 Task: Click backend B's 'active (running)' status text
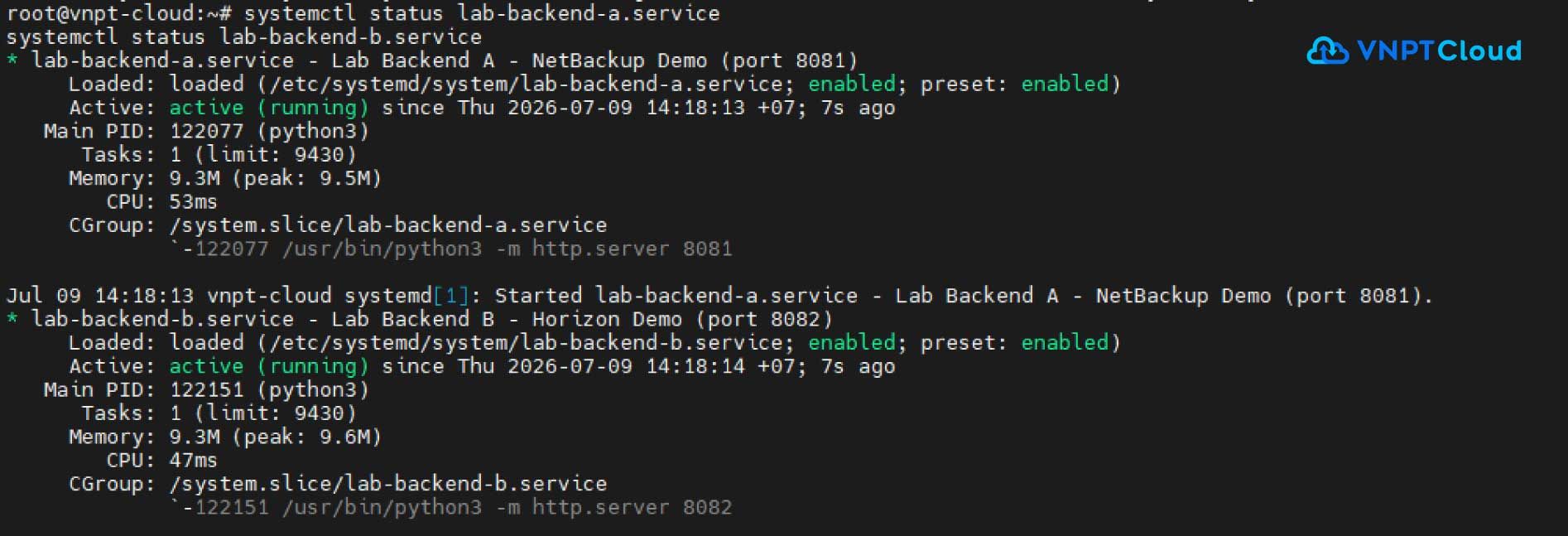269,366
